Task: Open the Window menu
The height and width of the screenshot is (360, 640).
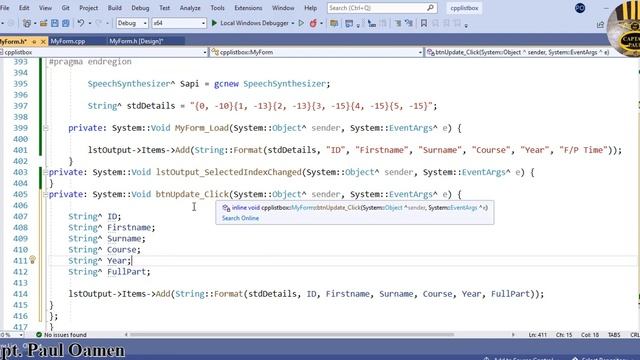Action: [x=283, y=8]
